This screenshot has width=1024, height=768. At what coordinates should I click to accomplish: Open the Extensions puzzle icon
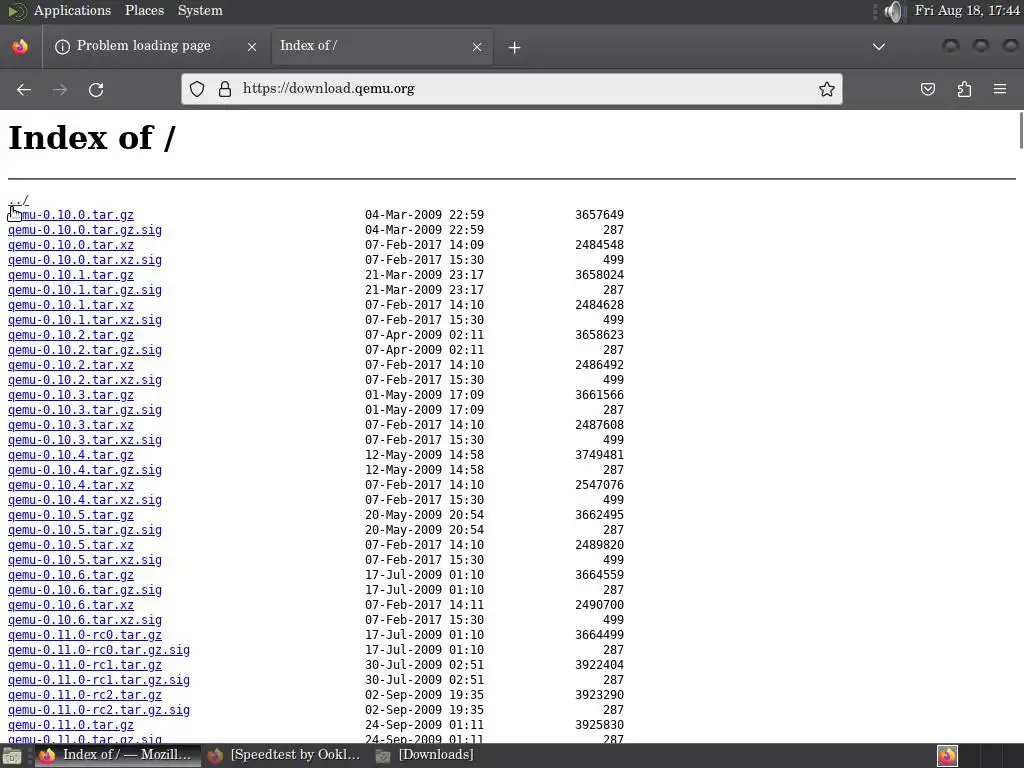[x=965, y=89]
